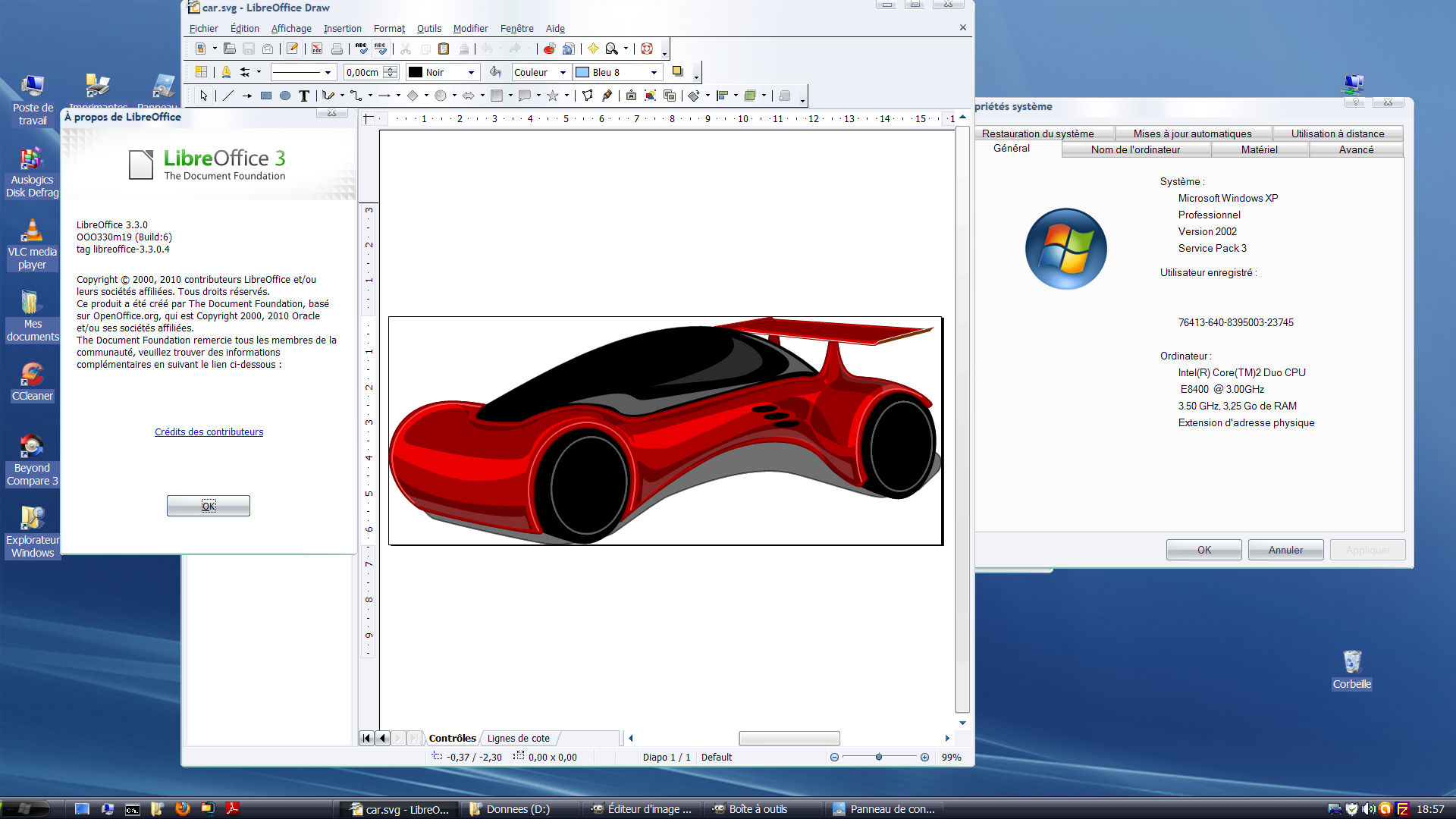Open the Noir line color dropdown

point(471,73)
